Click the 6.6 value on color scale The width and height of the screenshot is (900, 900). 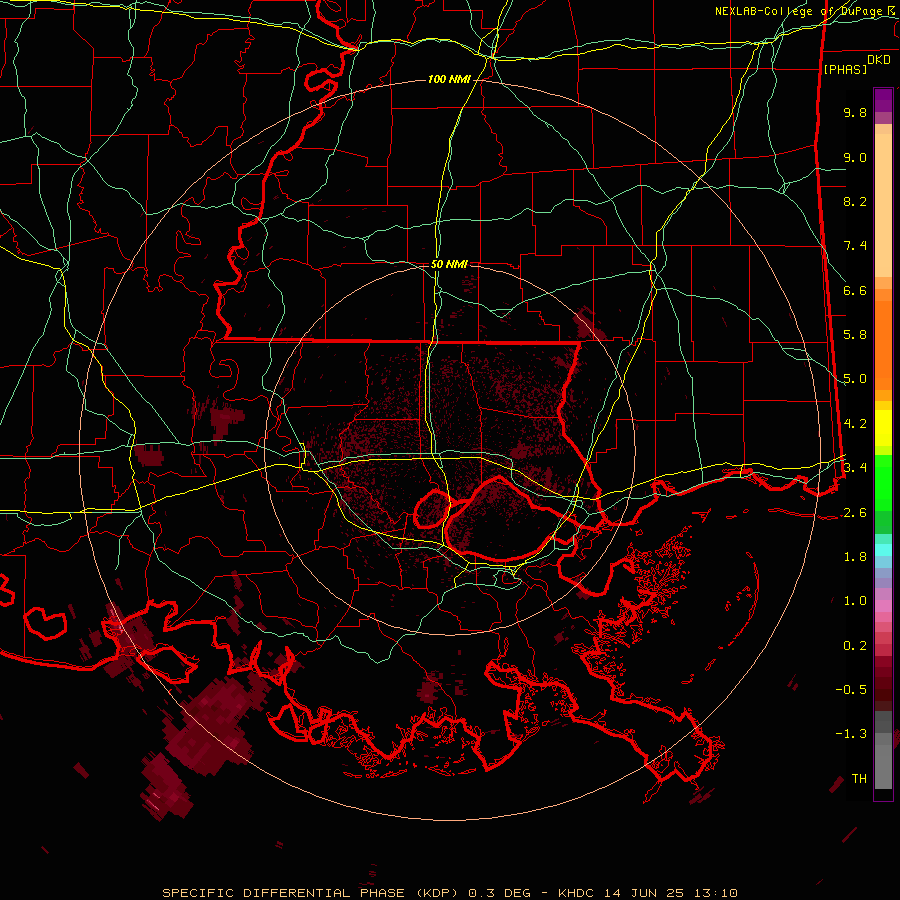pyautogui.click(x=855, y=290)
